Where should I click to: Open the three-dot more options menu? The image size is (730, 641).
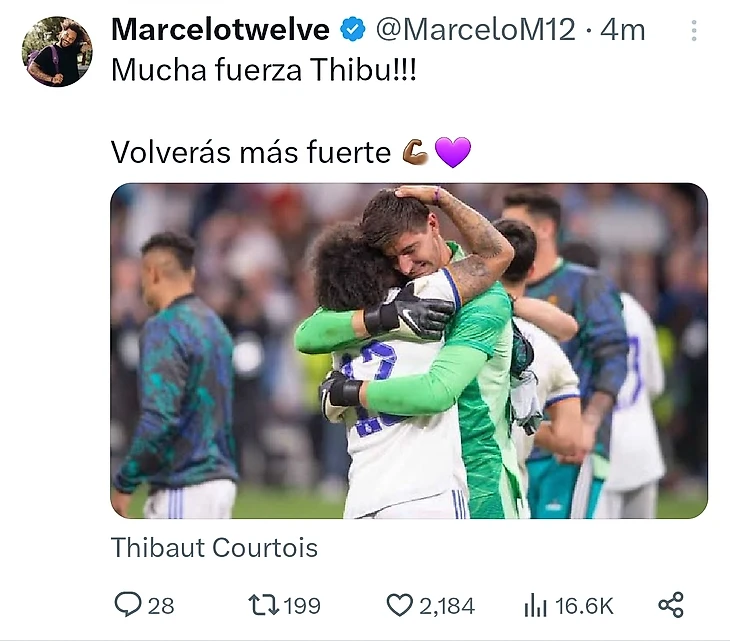click(x=694, y=31)
